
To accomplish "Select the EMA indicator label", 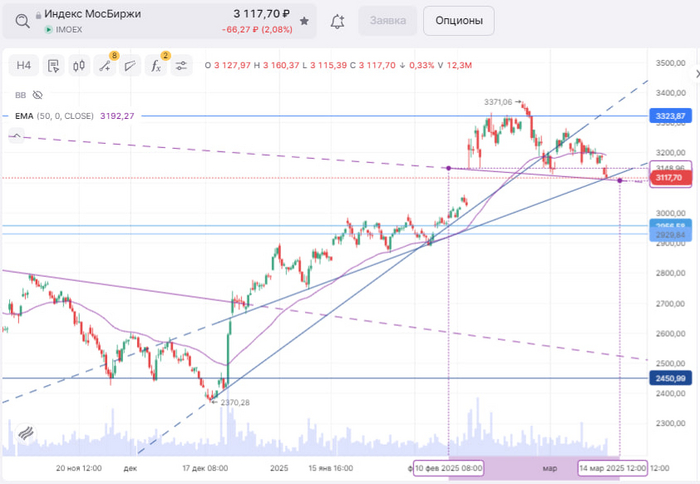I will (x=25, y=115).
